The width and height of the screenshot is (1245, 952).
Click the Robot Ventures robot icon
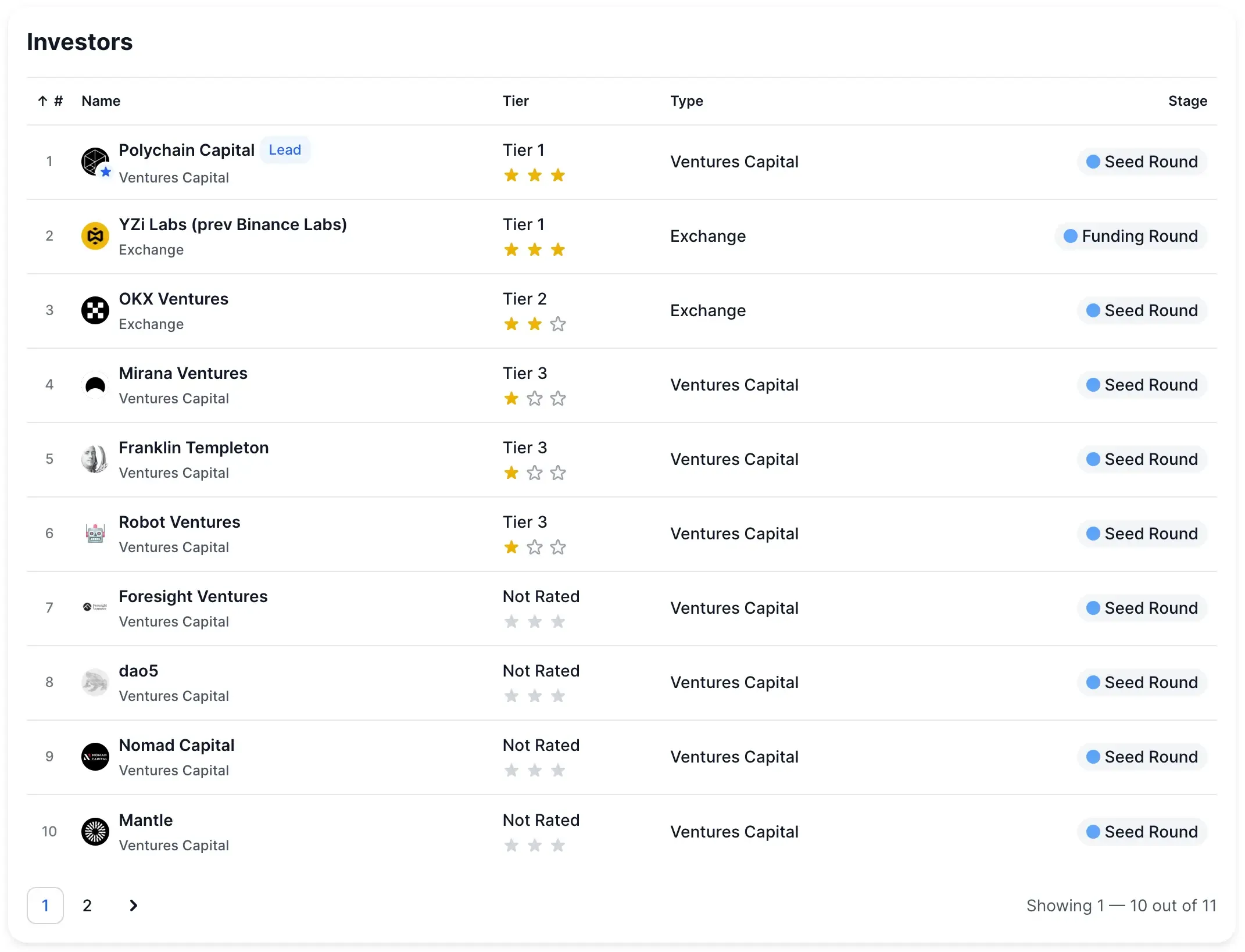click(x=95, y=534)
